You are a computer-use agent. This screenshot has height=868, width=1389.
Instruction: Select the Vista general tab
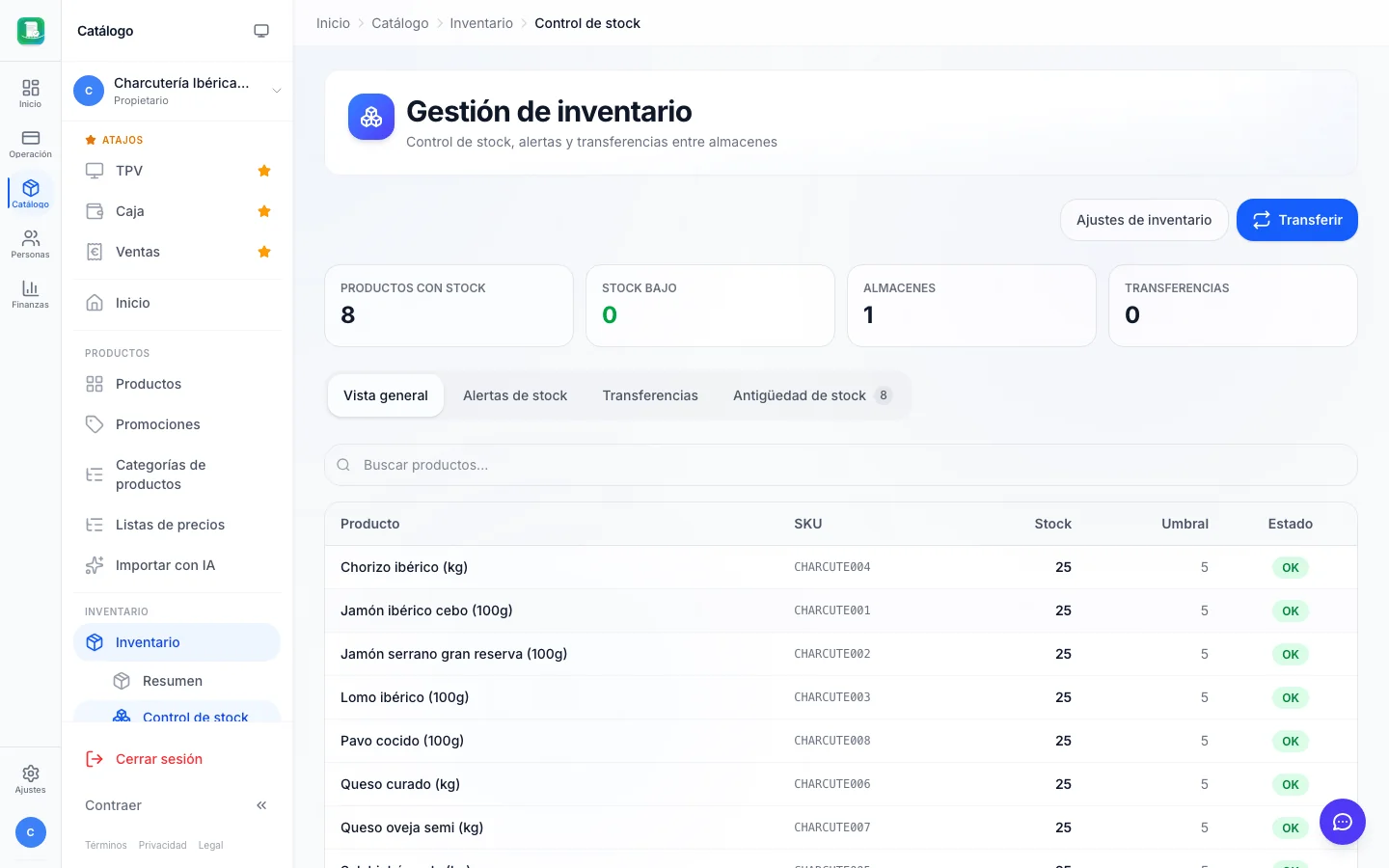[x=386, y=395]
